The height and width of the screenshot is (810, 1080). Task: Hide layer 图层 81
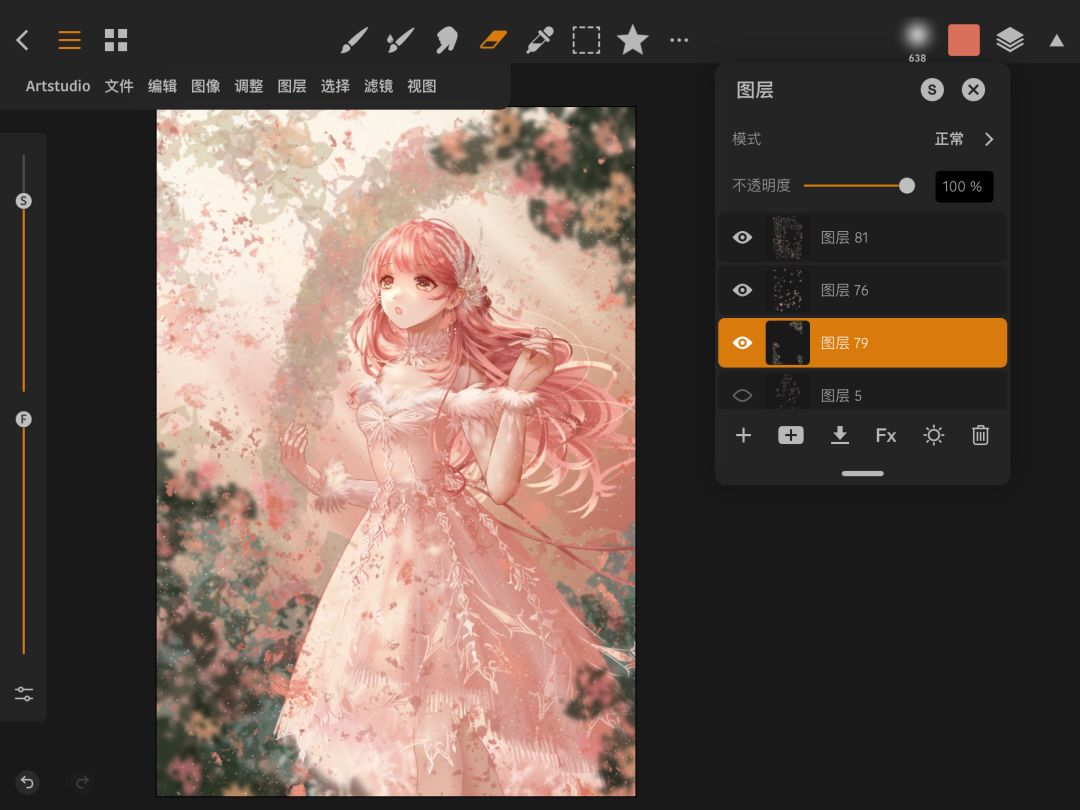pos(742,238)
